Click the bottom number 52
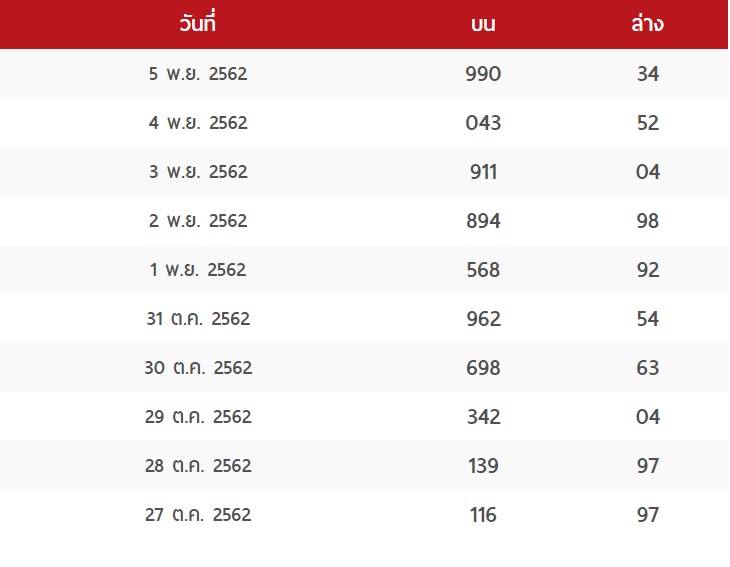 coord(648,122)
